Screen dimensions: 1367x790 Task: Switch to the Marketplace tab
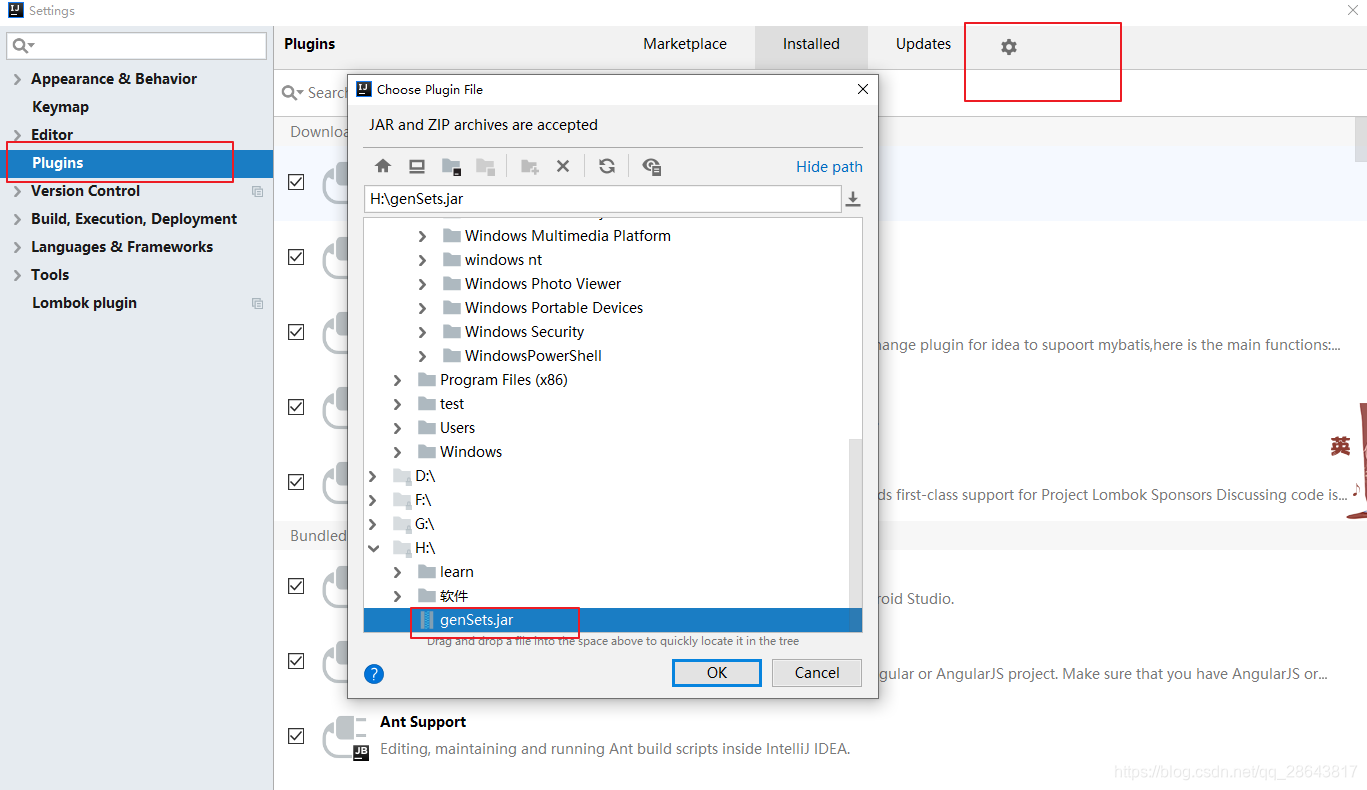pos(685,44)
